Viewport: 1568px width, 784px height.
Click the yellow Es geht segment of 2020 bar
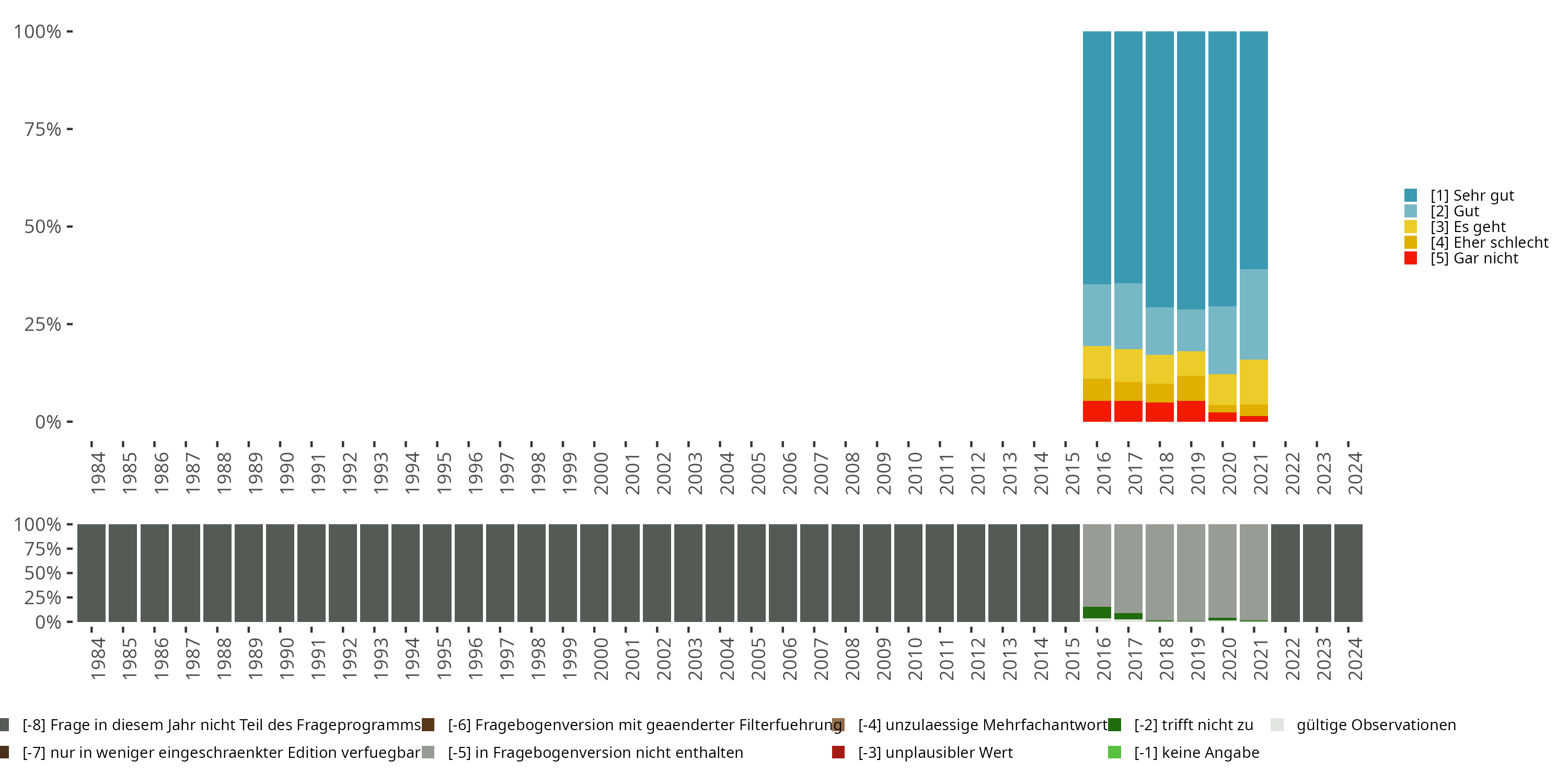point(1223,389)
